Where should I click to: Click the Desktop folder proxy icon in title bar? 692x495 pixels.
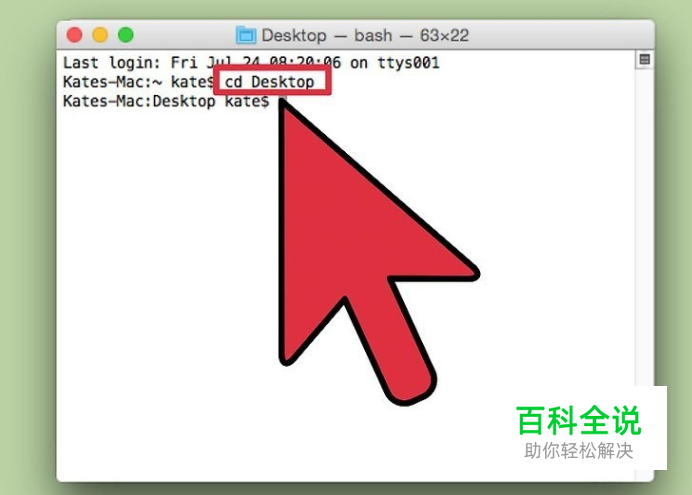(246, 35)
